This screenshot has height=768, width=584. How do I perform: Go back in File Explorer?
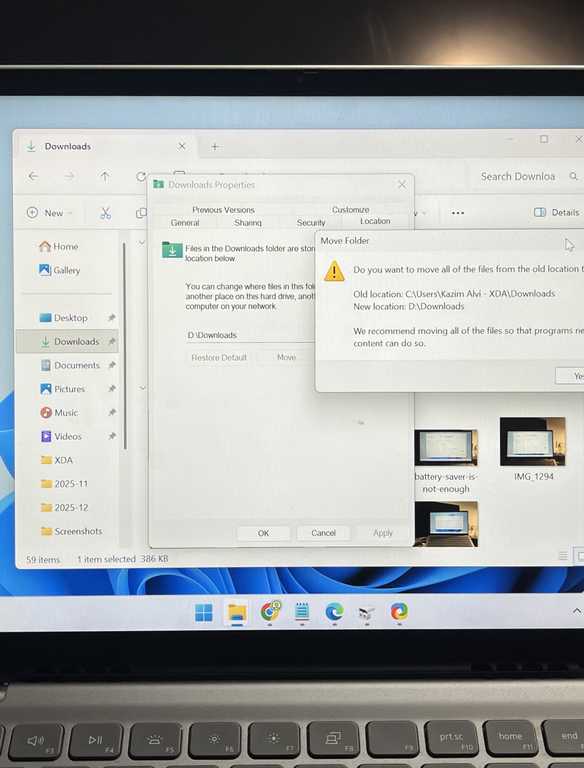[33, 176]
